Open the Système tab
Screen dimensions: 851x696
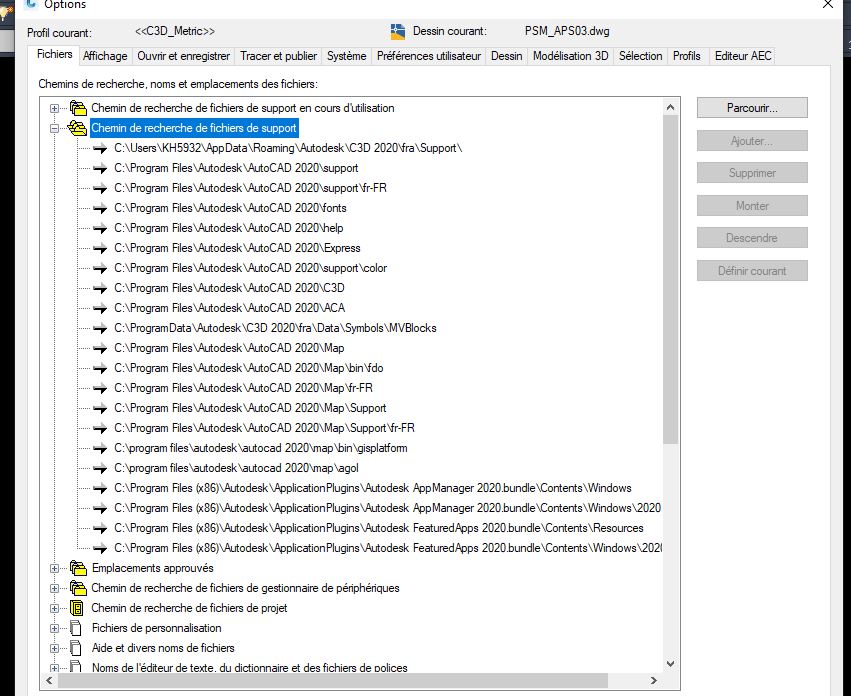346,56
